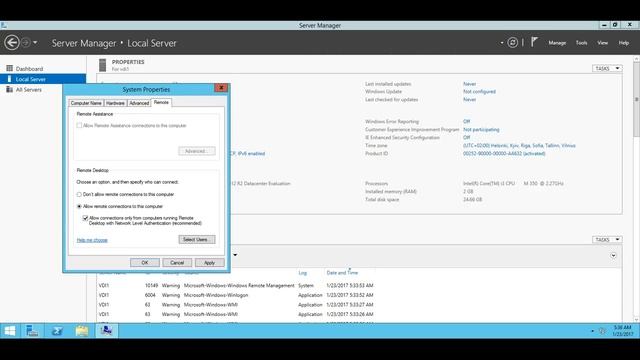Image resolution: width=640 pixels, height=360 pixels.
Task: Click the back arrow in Server Manager
Action: tap(12, 42)
